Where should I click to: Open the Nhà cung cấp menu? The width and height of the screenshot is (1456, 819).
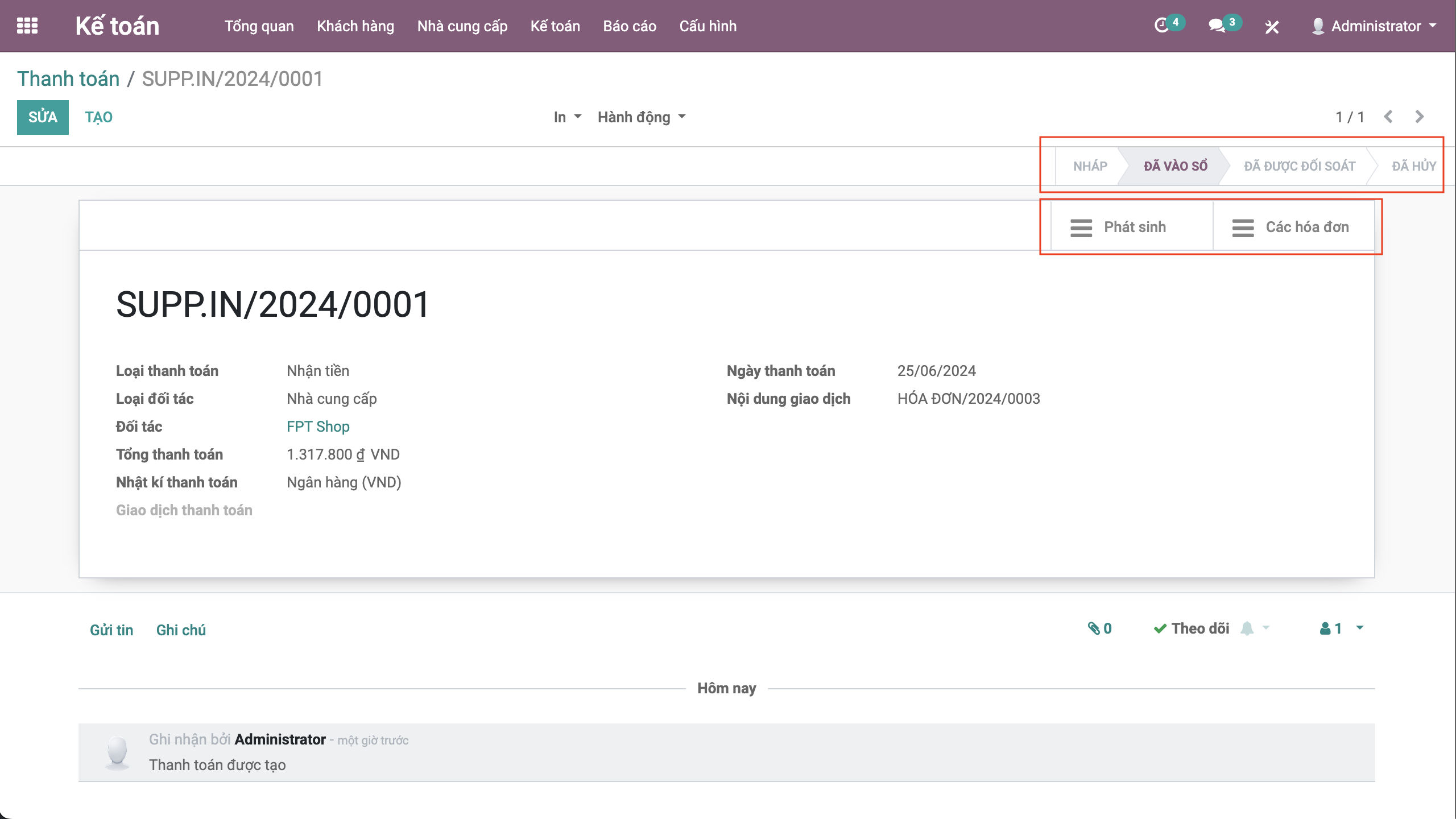point(462,26)
